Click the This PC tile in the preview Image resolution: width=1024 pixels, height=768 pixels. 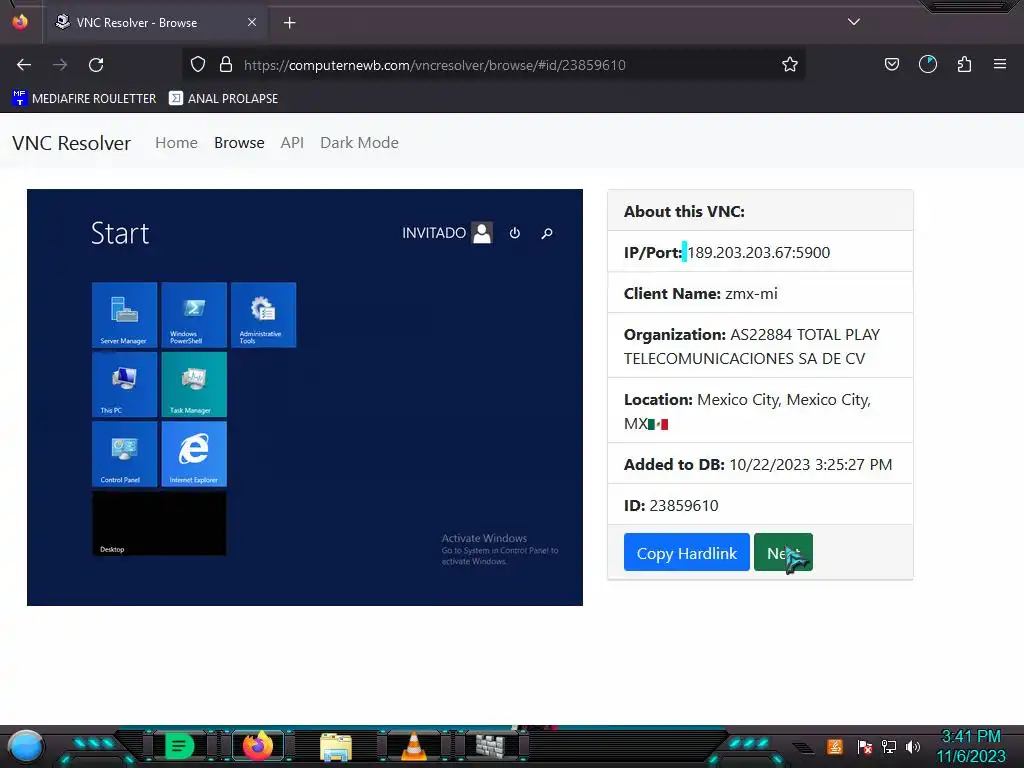click(124, 385)
